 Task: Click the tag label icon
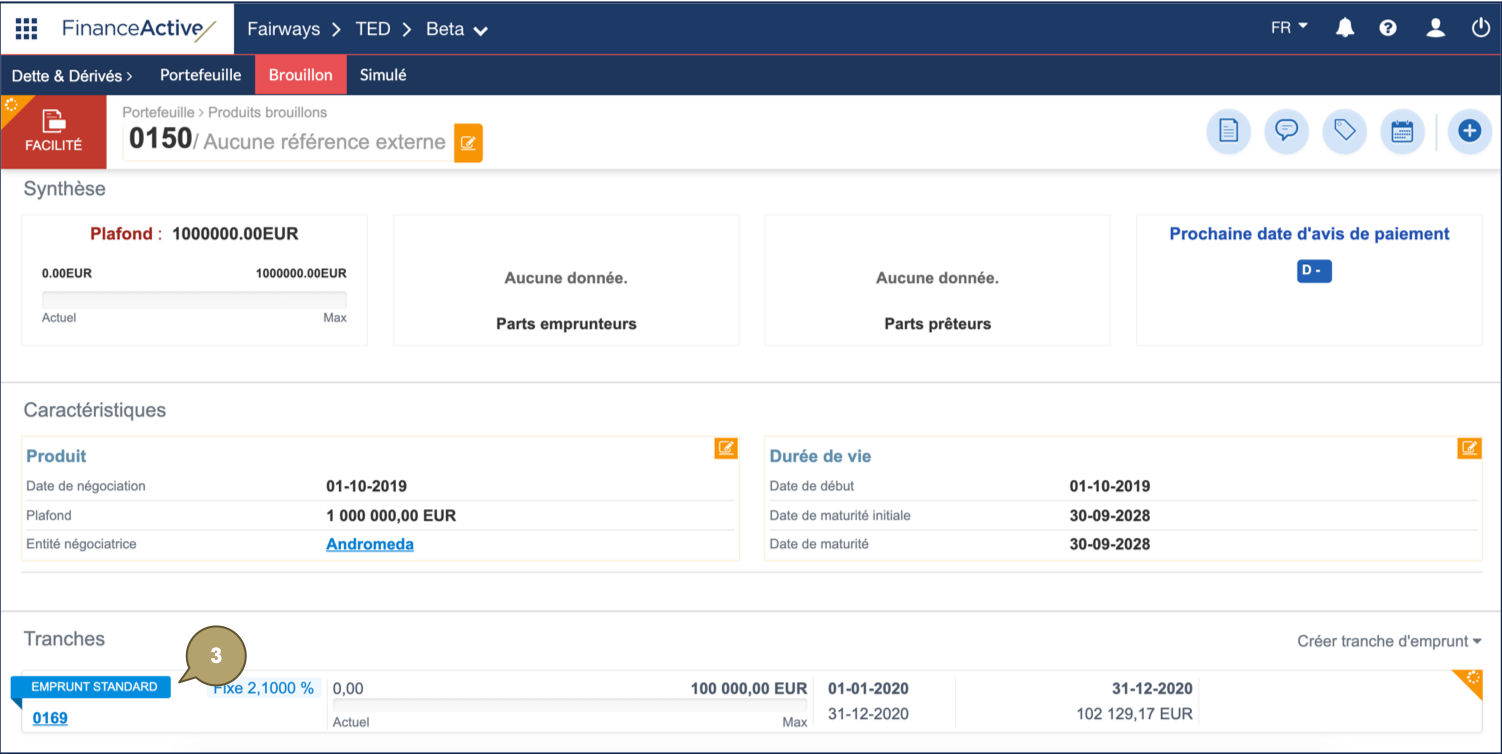[x=1344, y=131]
